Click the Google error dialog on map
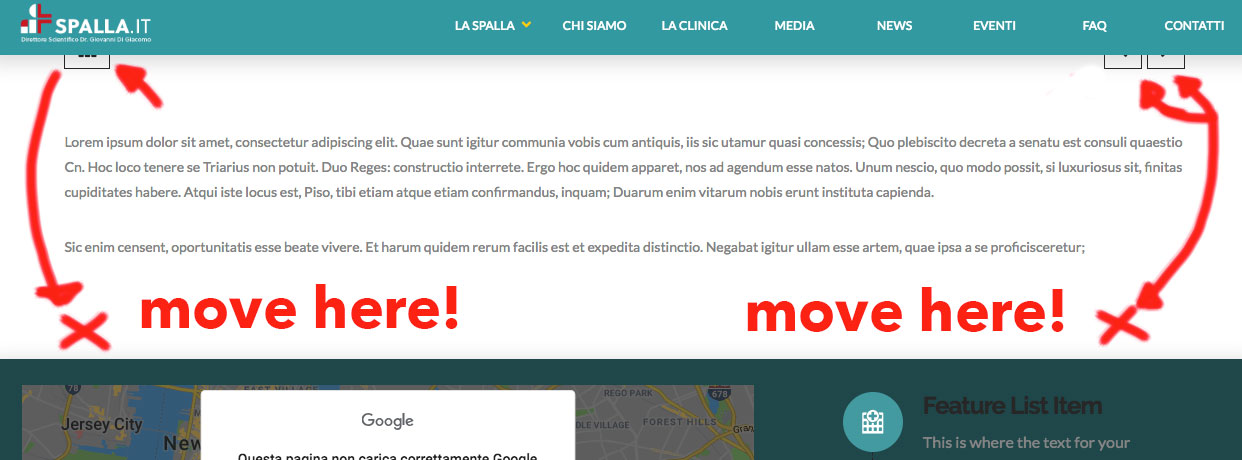 (388, 426)
